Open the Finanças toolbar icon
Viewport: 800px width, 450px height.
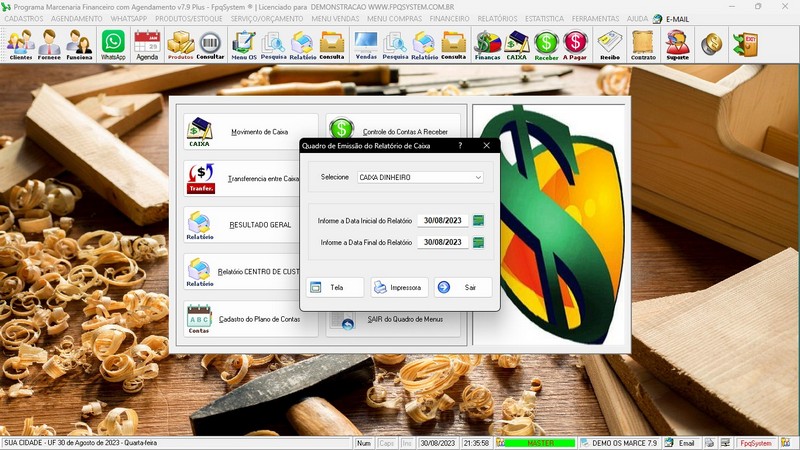(x=488, y=44)
